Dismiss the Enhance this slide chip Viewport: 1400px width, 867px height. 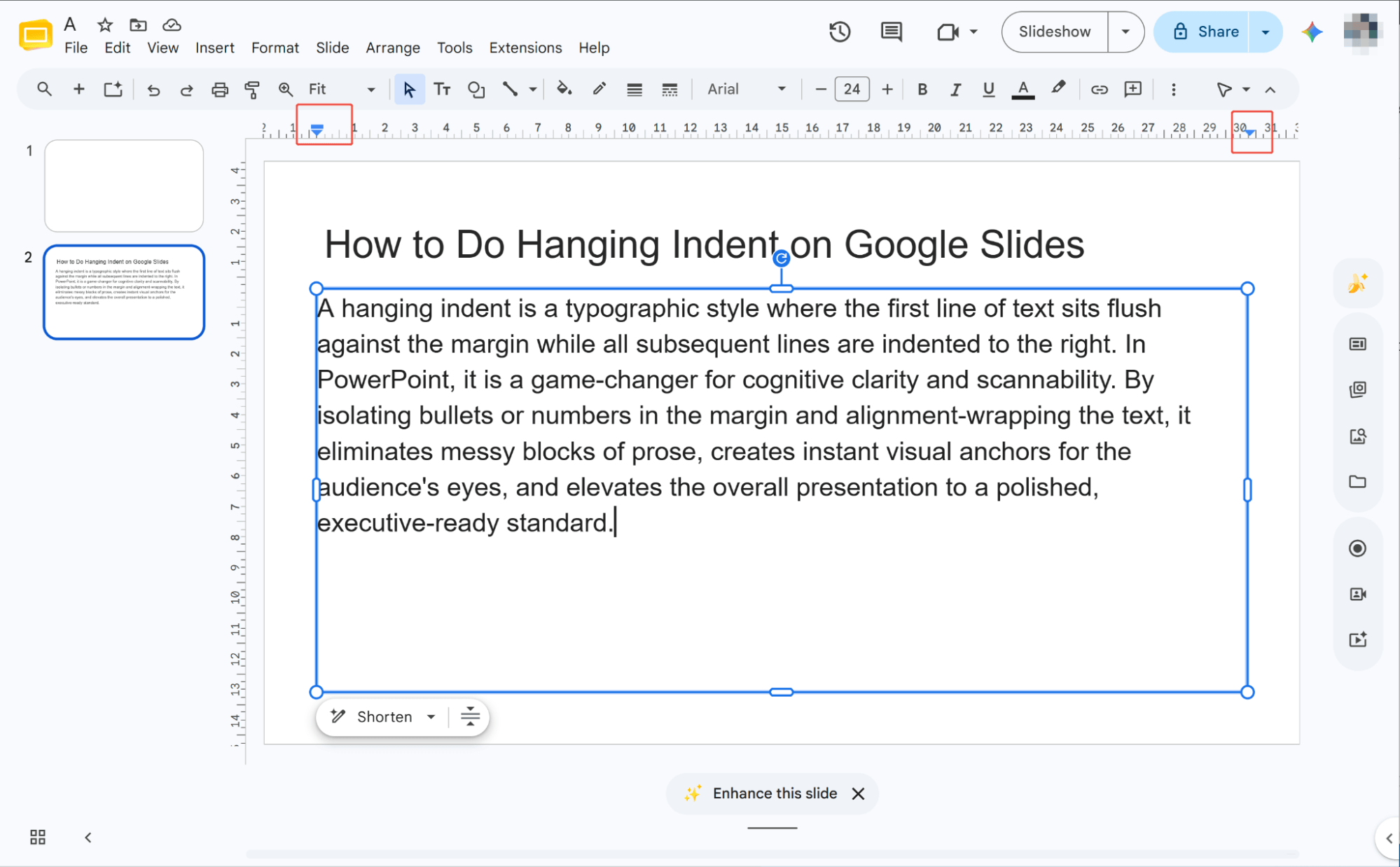click(858, 793)
